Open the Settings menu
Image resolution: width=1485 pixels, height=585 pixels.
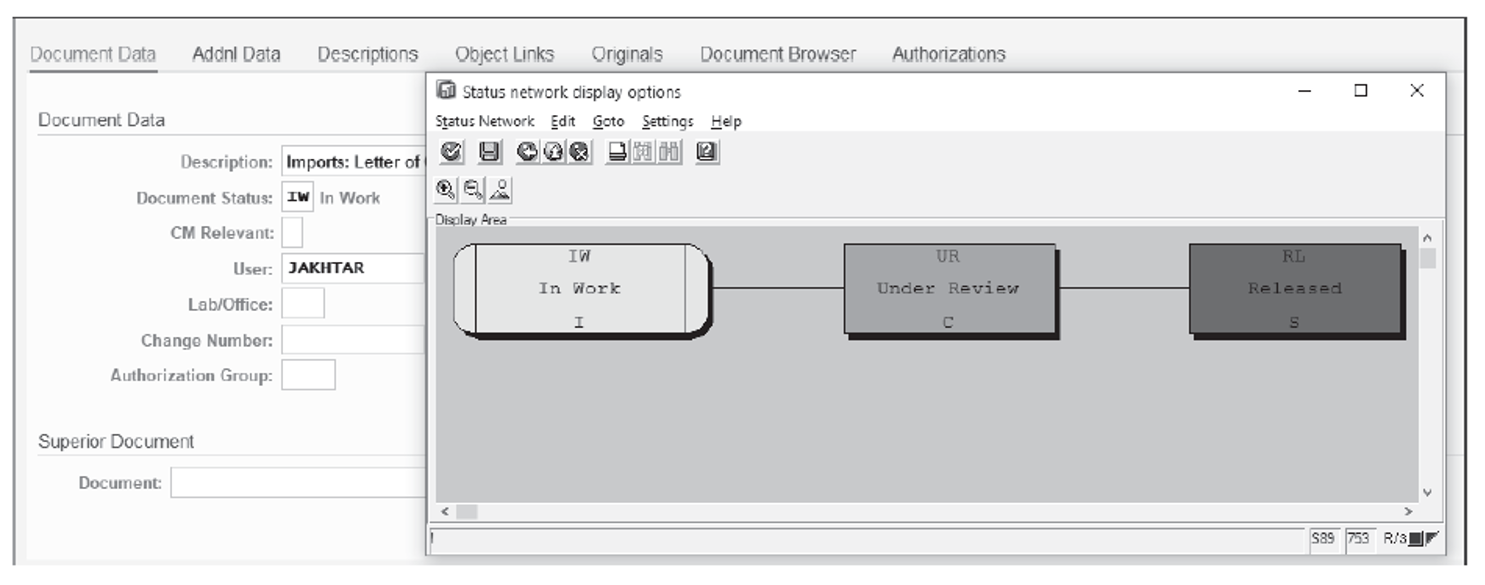pyautogui.click(x=668, y=121)
